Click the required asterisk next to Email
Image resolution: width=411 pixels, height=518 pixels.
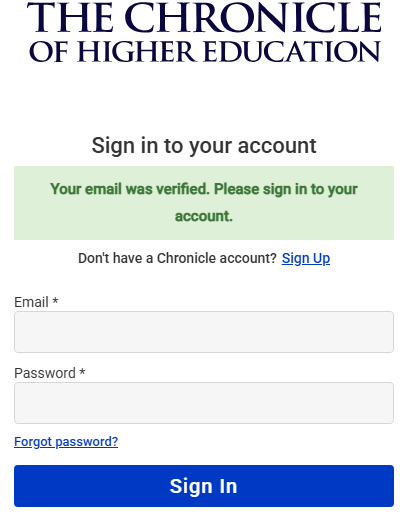(55, 301)
